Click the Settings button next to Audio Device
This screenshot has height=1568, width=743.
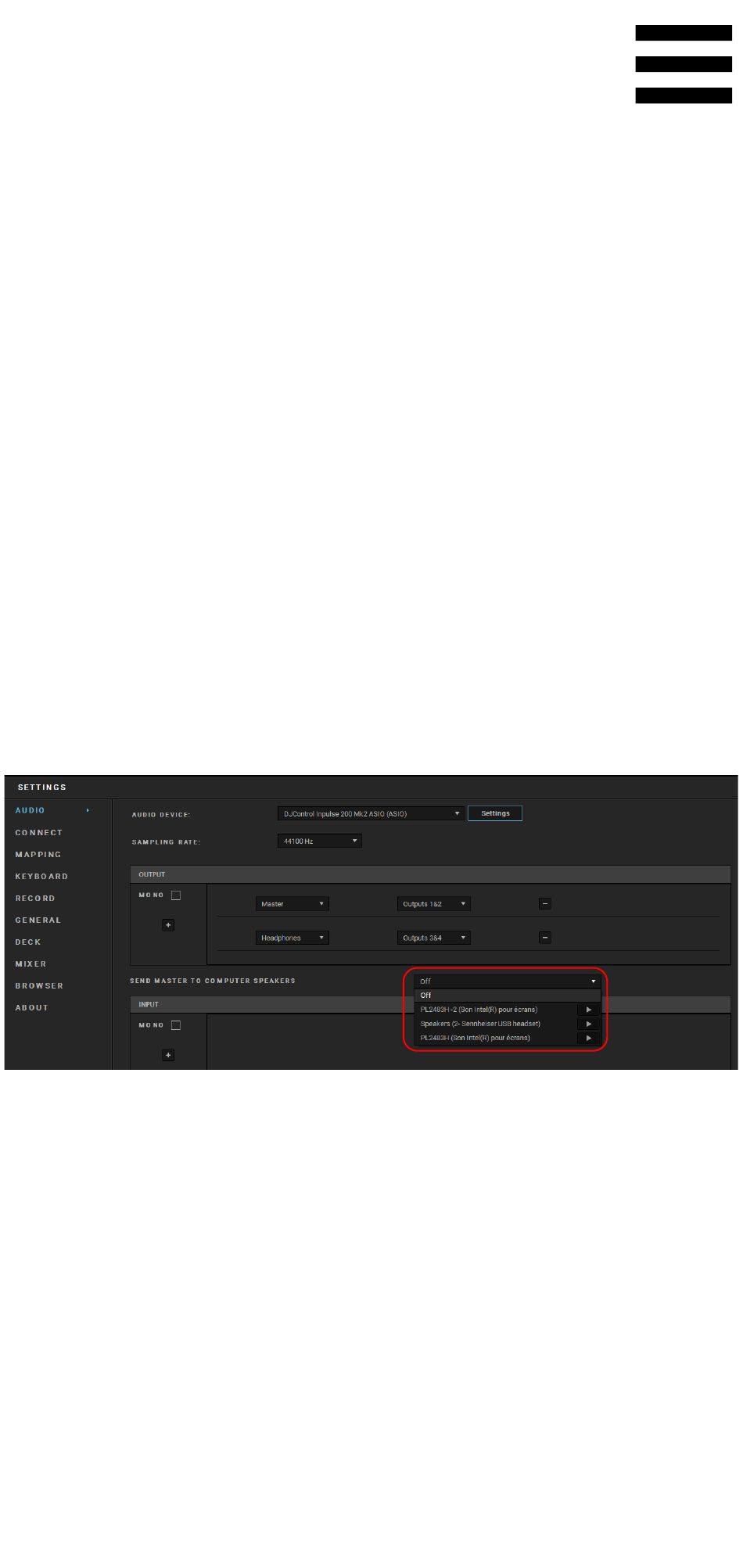pos(495,813)
